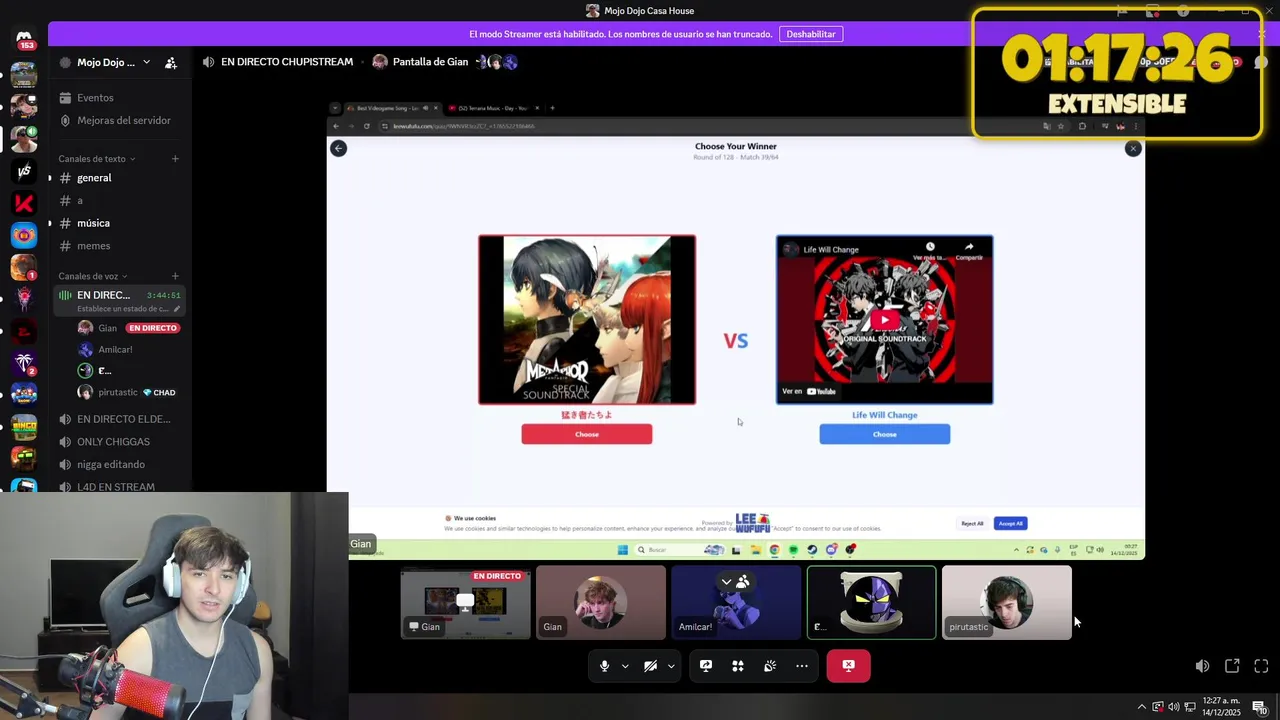
Task: Open camera options dropdown arrow
Action: click(x=671, y=666)
